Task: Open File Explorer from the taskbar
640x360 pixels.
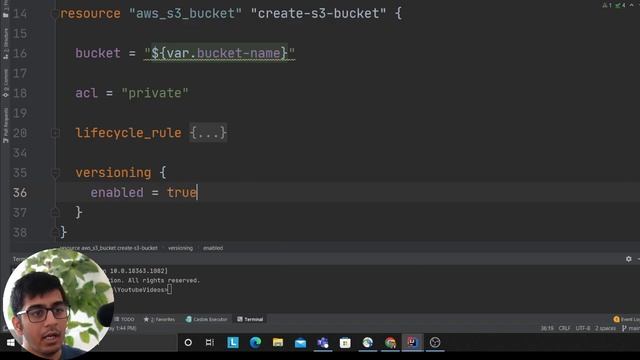Action: pyautogui.click(x=278, y=342)
